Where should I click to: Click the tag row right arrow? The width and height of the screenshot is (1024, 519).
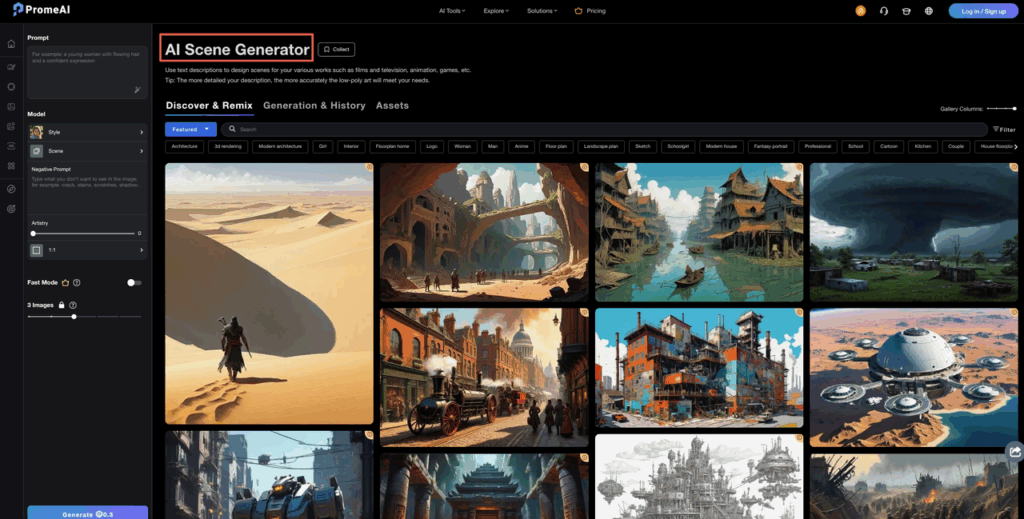coord(1016,146)
